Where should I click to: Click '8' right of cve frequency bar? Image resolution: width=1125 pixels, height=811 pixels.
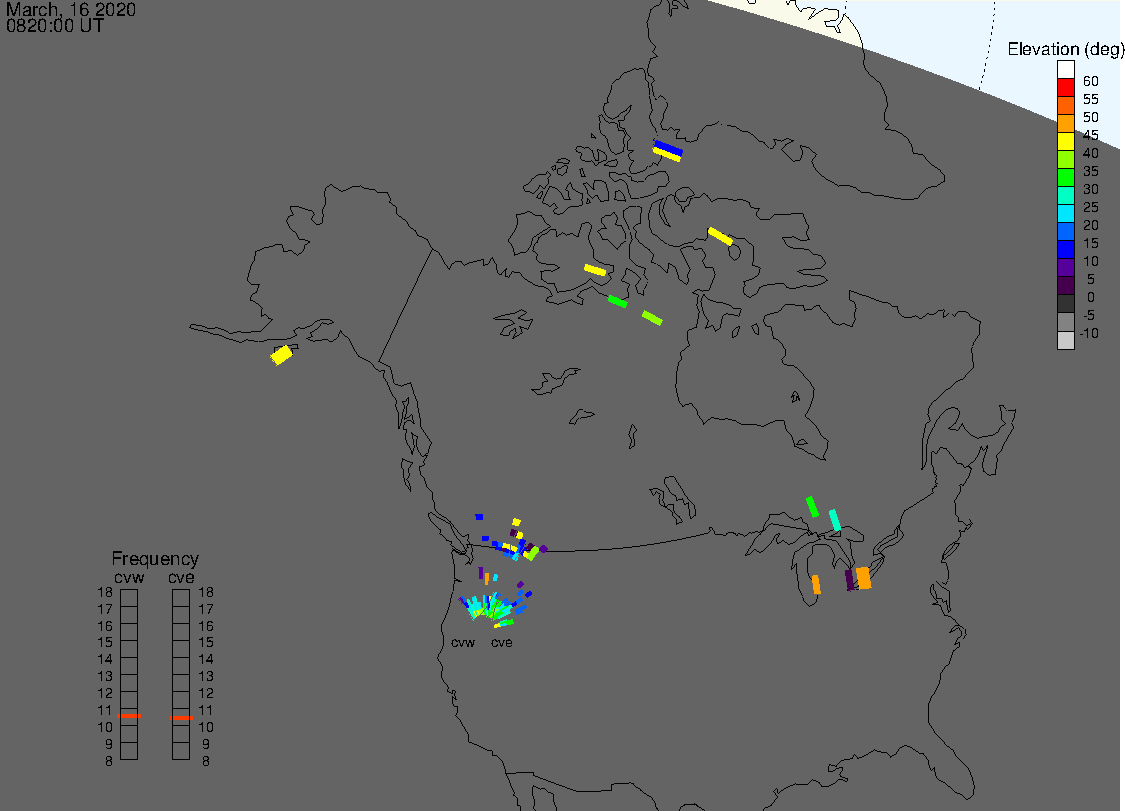pyautogui.click(x=206, y=761)
